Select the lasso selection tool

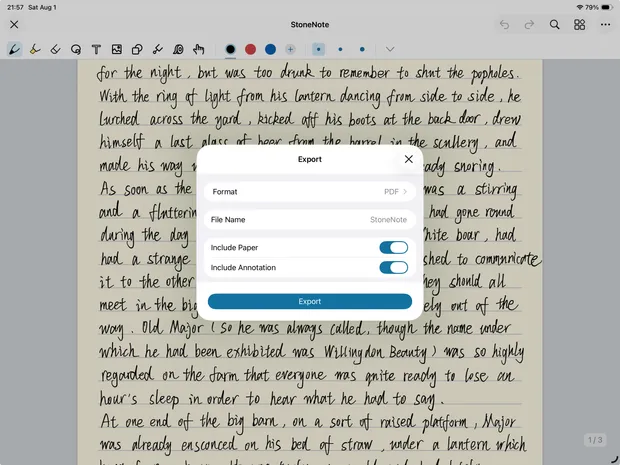(76, 49)
